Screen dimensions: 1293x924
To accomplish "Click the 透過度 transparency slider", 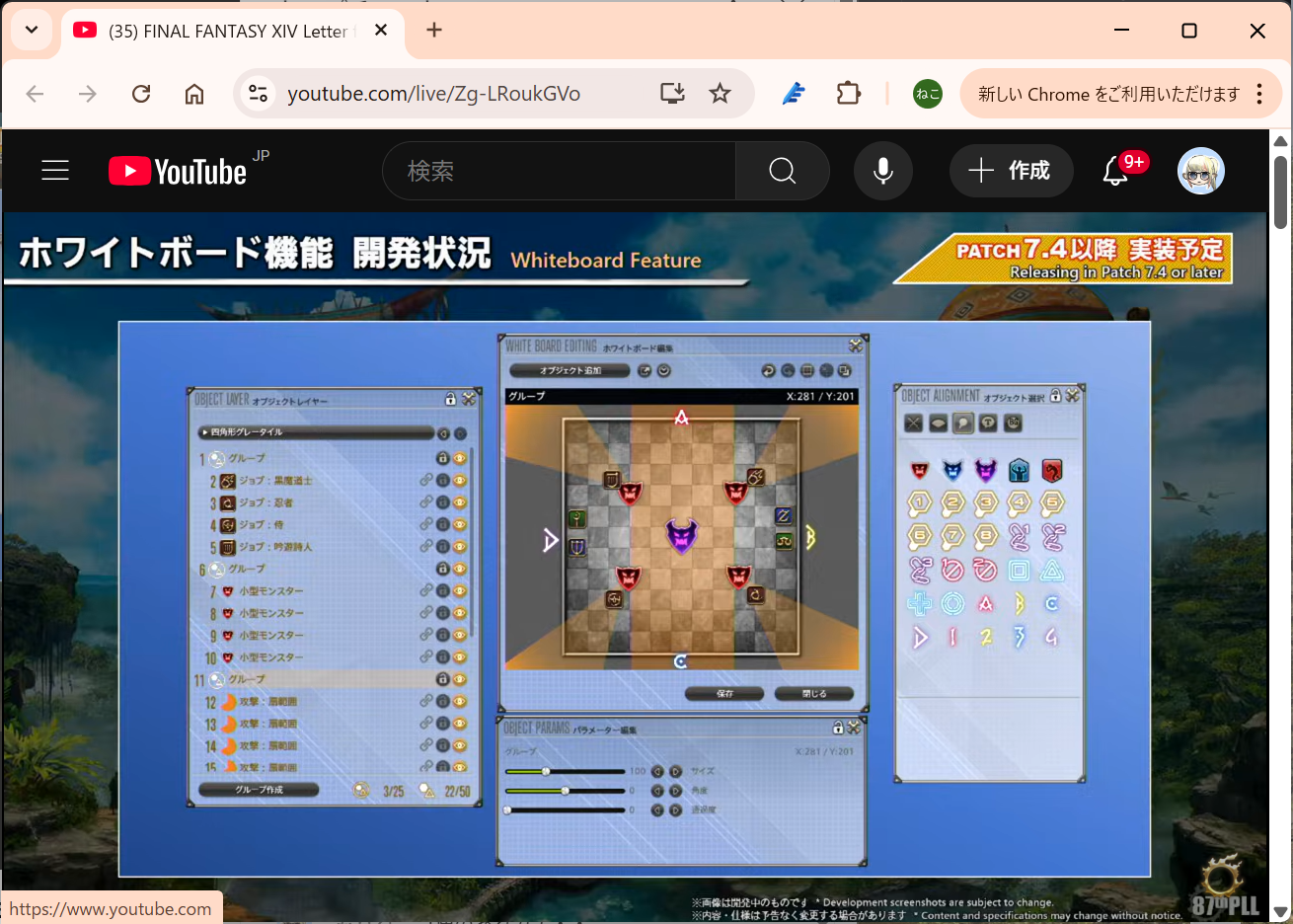I will coord(565,810).
